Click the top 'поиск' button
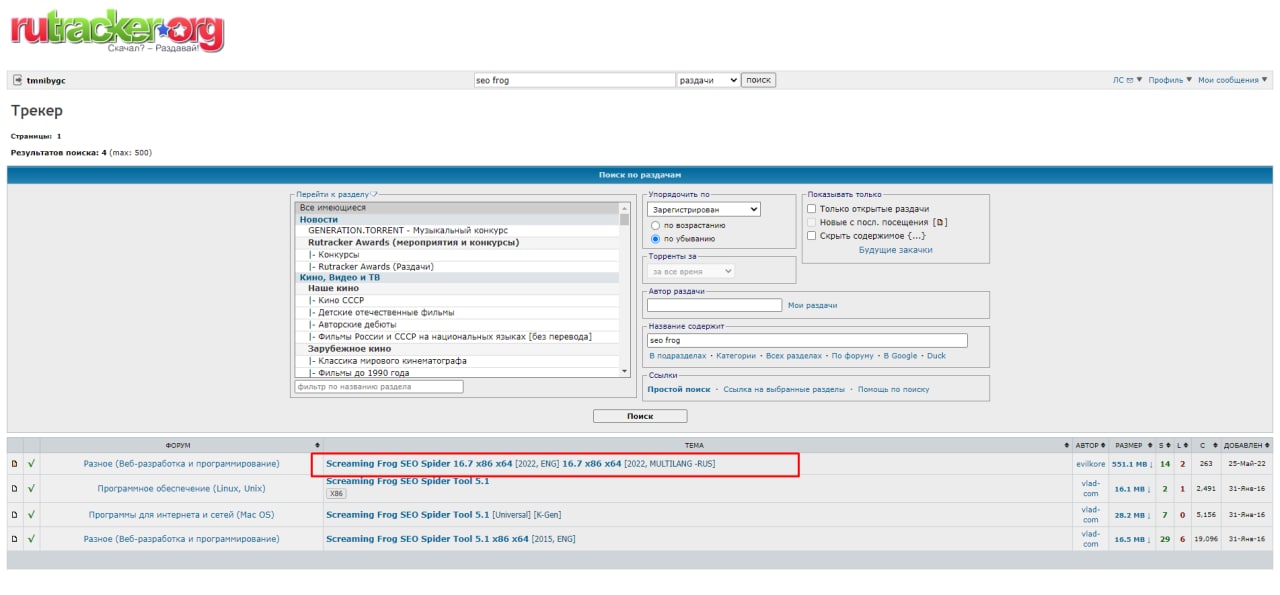This screenshot has height=595, width=1280. point(758,80)
